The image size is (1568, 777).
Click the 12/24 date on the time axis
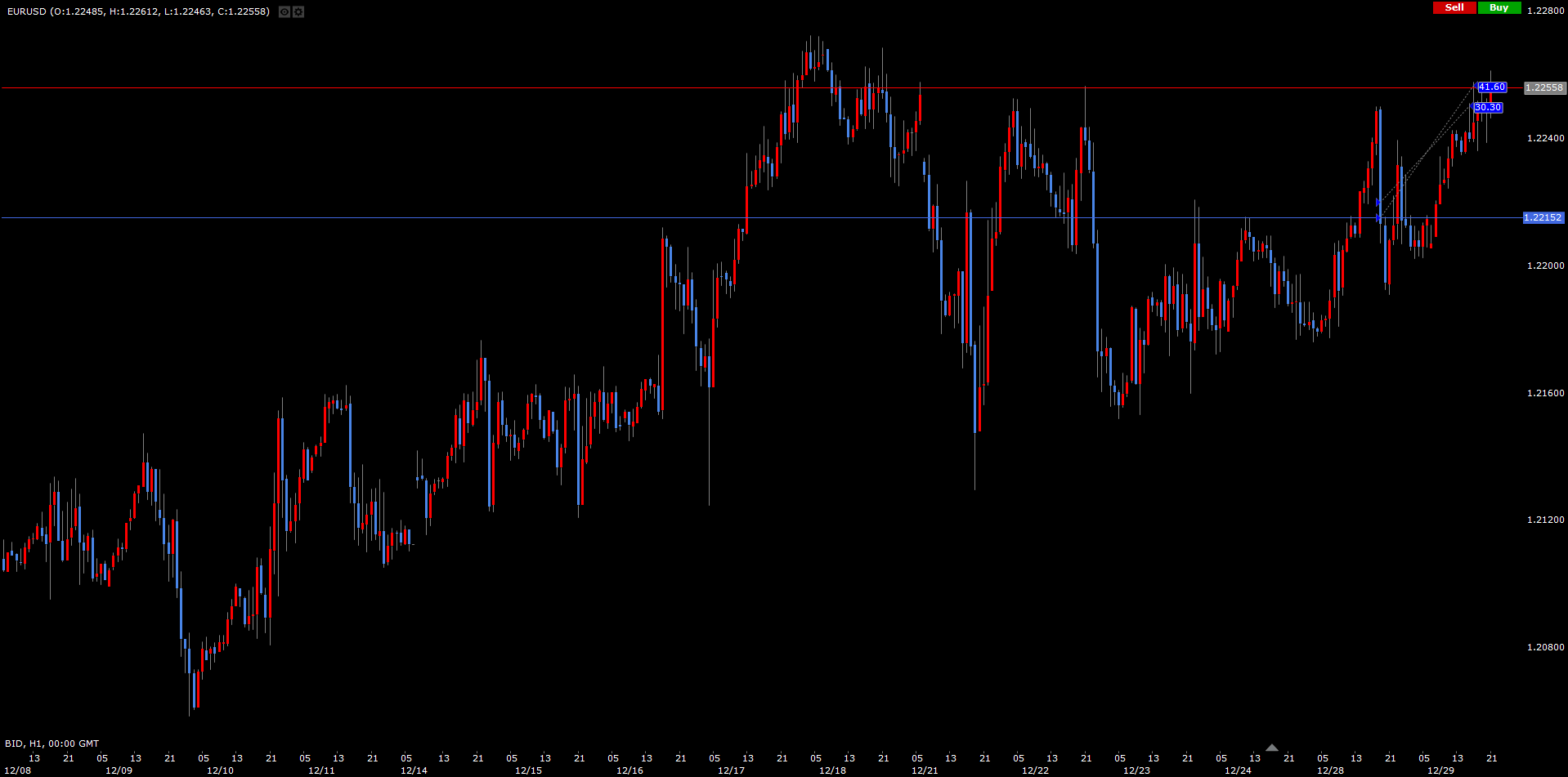pos(1238,770)
